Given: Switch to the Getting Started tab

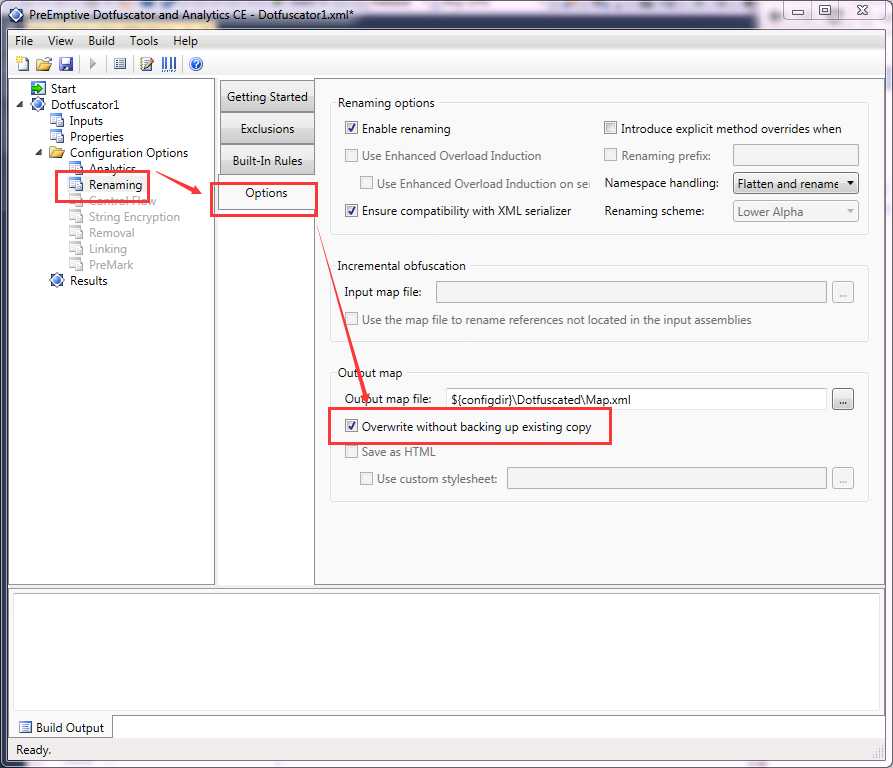Looking at the screenshot, I should coord(267,97).
